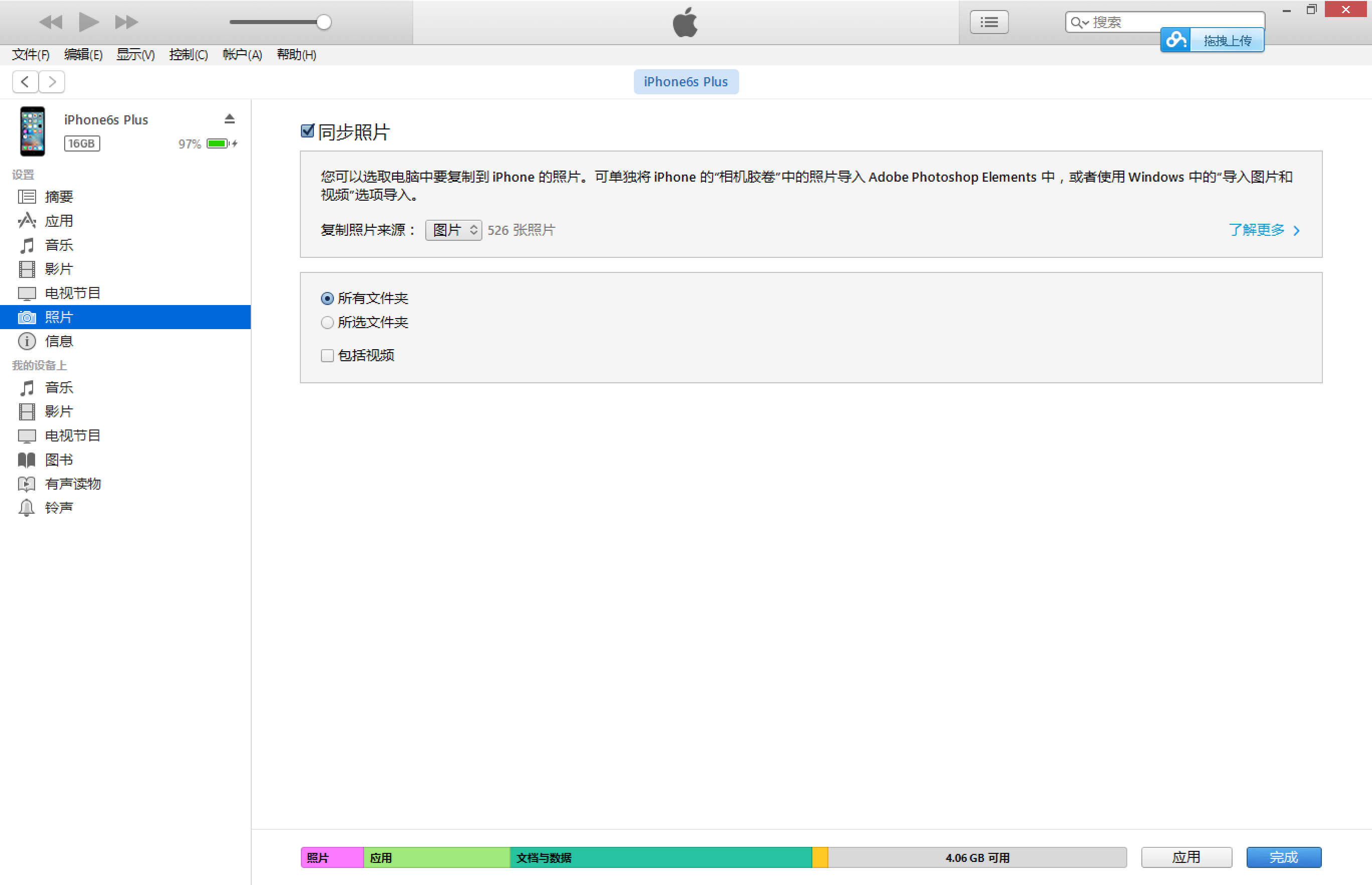Screen dimensions: 1372x885
Task: Click the iPhone device thumbnail
Action: click(x=32, y=131)
